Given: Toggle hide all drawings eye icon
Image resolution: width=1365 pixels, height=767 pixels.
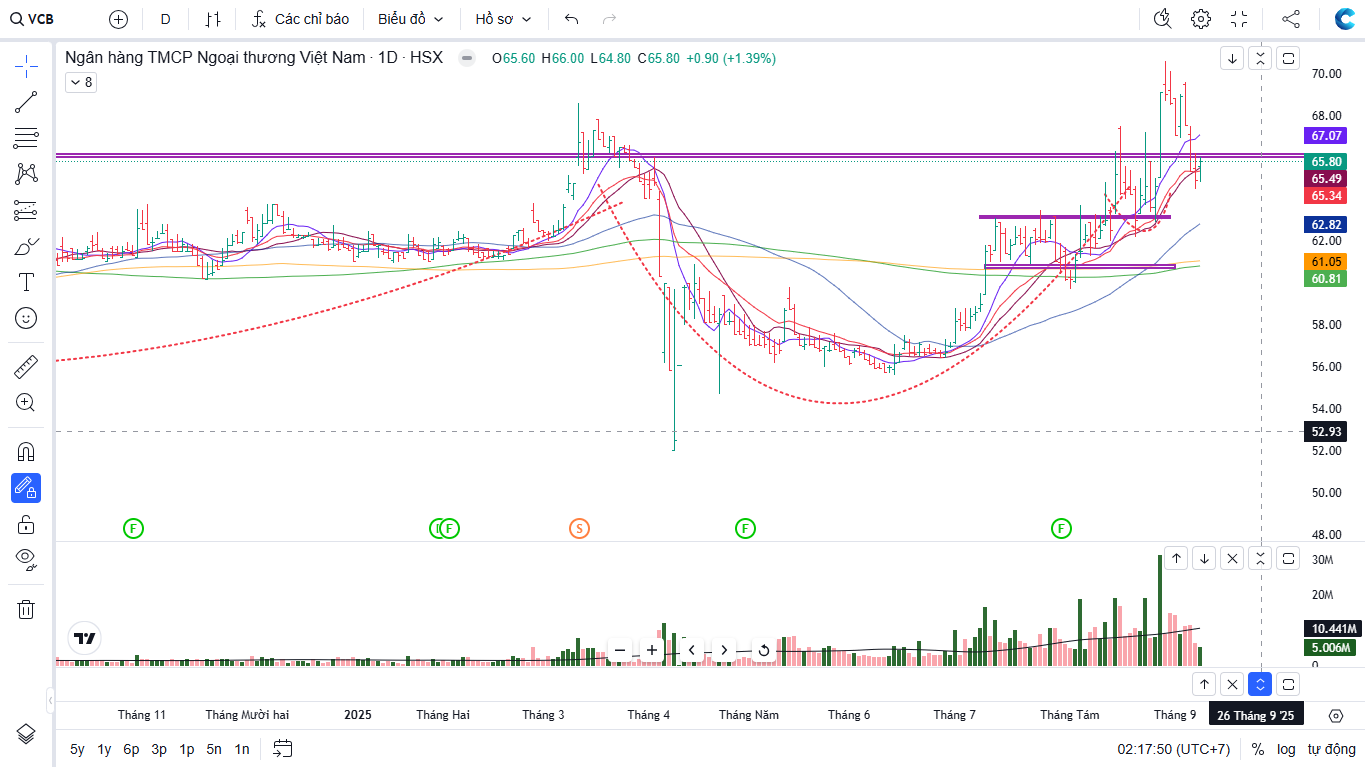Looking at the screenshot, I should [26, 558].
